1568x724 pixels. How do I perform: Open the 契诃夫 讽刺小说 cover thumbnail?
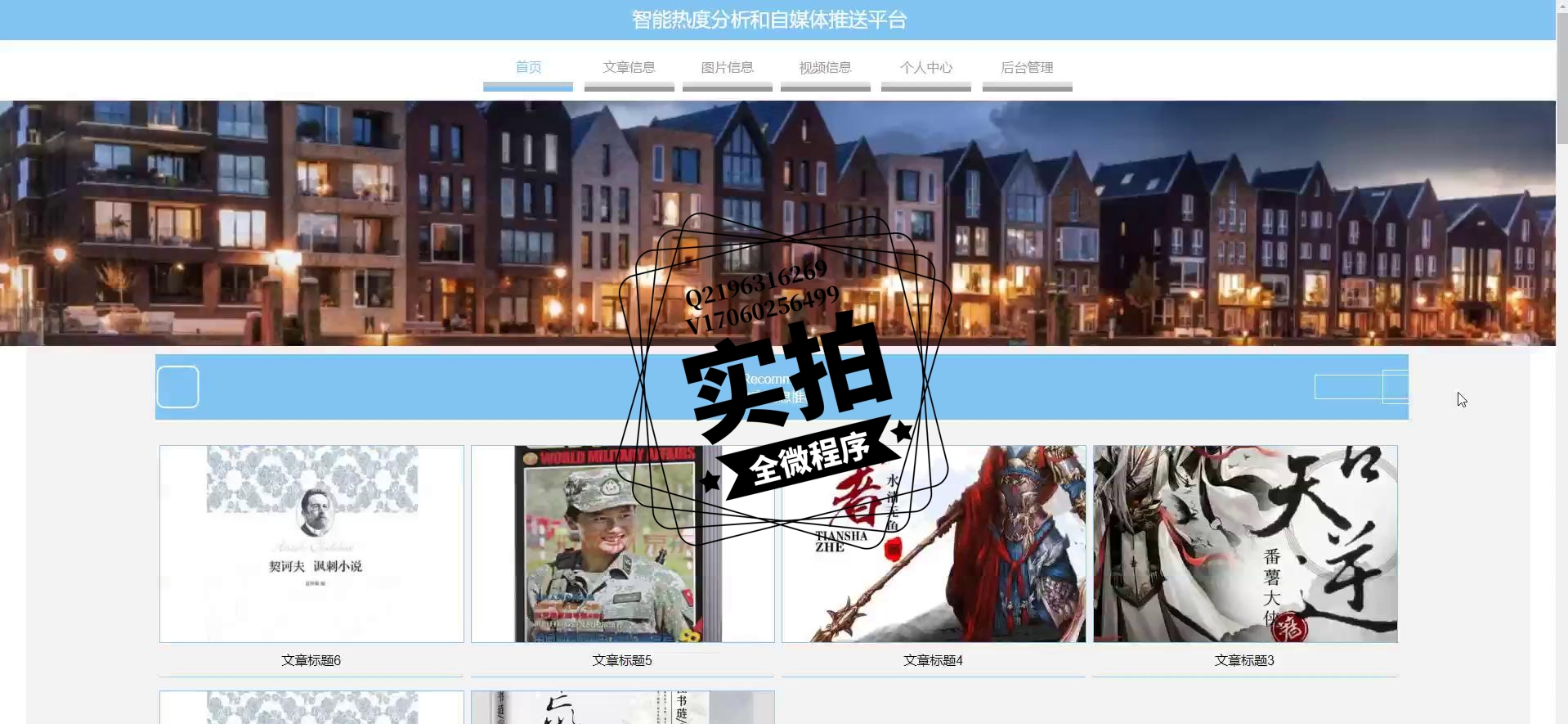[311, 544]
